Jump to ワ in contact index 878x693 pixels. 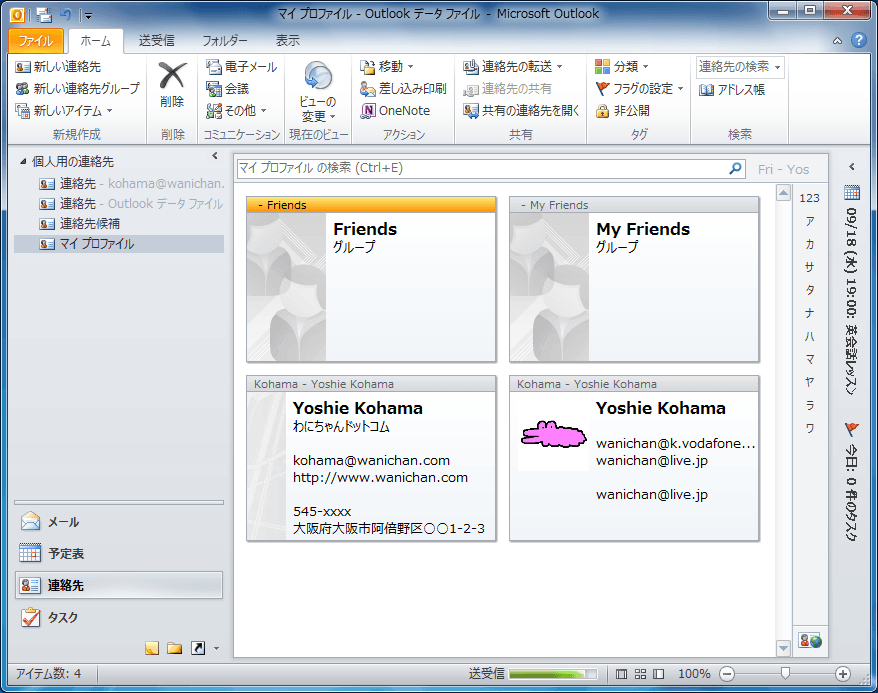tap(809, 428)
